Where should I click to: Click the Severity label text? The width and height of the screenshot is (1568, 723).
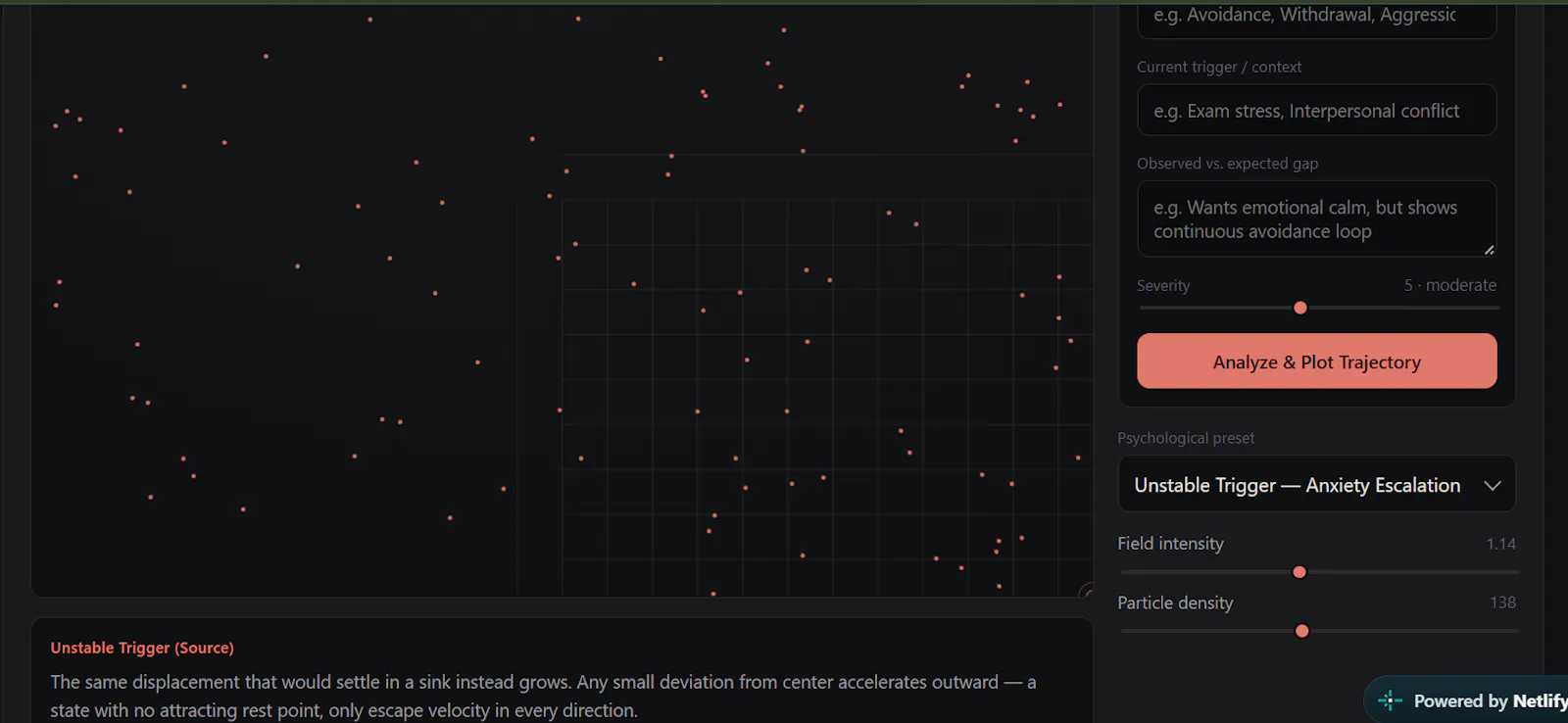(1163, 285)
